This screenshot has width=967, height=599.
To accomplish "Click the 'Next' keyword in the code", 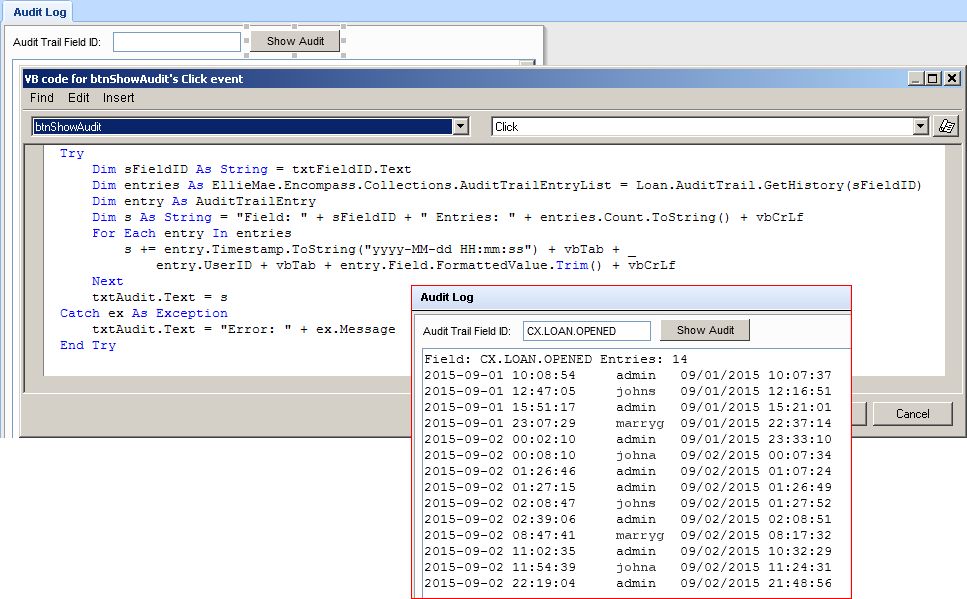I will (107, 281).
